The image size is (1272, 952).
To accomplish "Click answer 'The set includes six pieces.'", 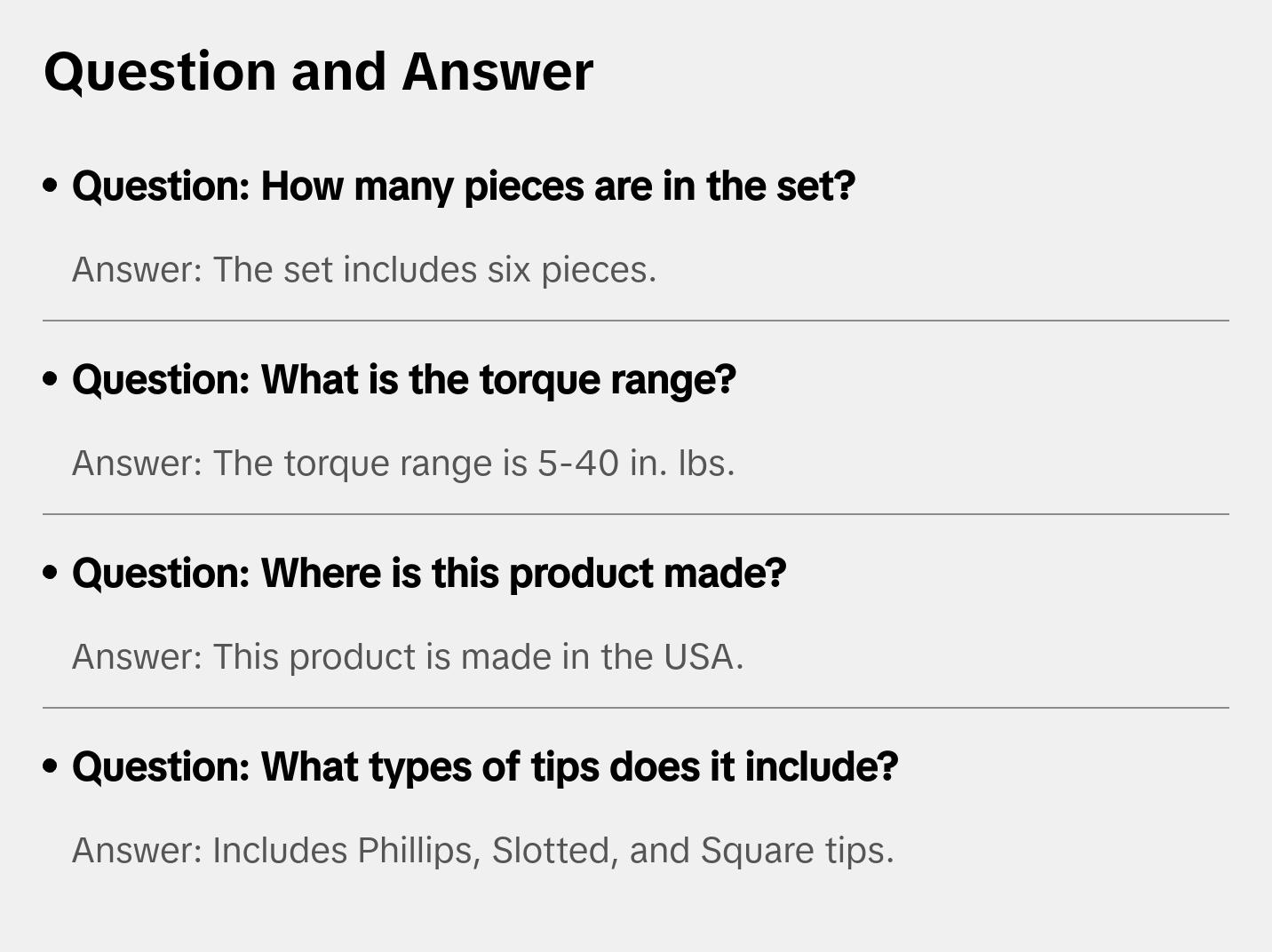I will tap(364, 270).
